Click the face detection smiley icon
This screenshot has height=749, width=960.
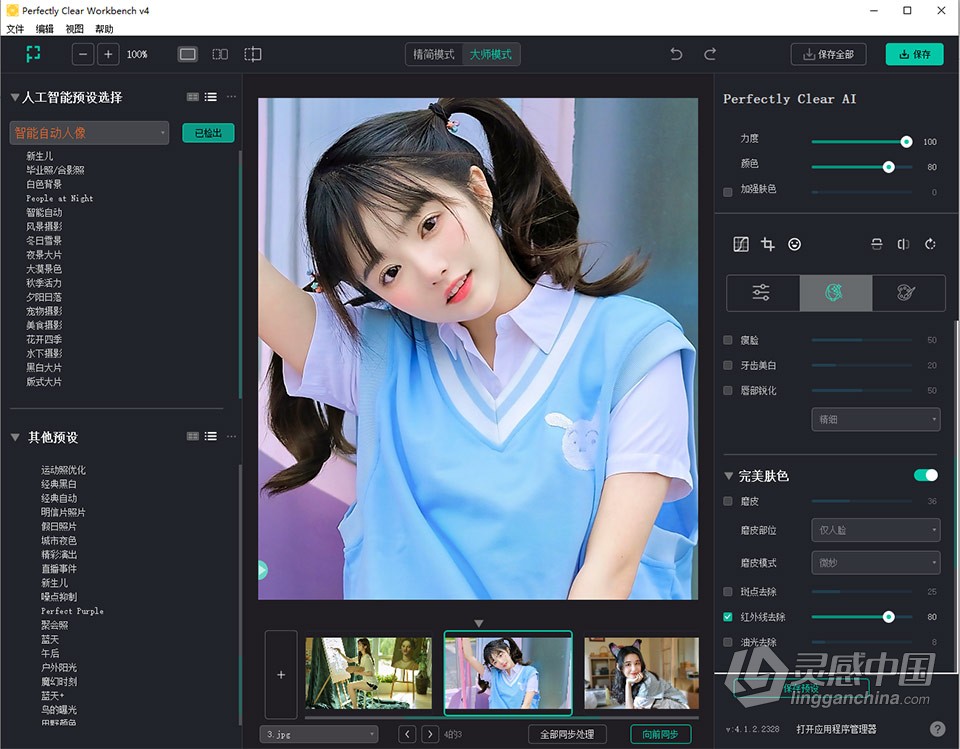coord(795,244)
